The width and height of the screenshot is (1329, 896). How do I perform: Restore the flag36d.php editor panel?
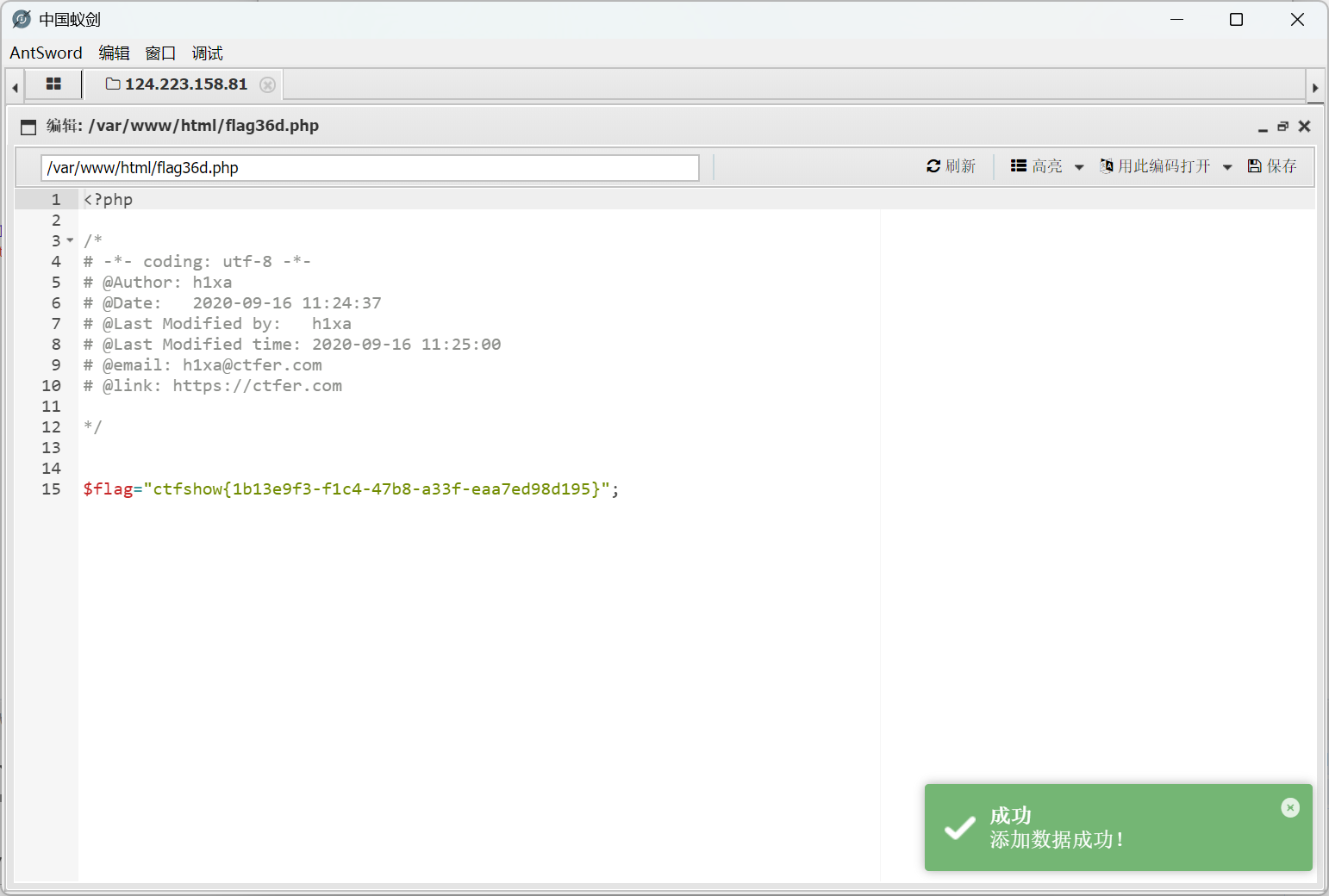(x=1282, y=127)
